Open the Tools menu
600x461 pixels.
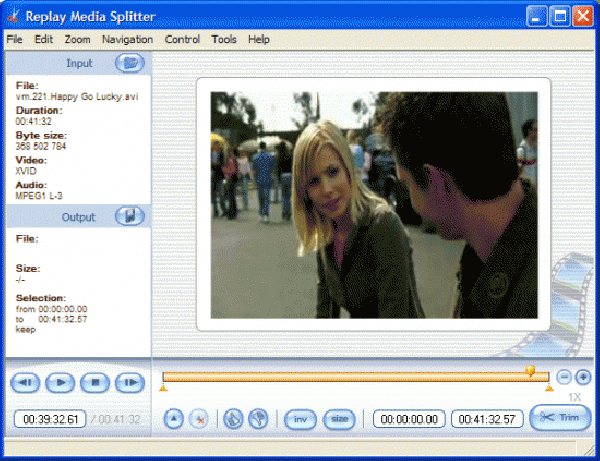[223, 40]
